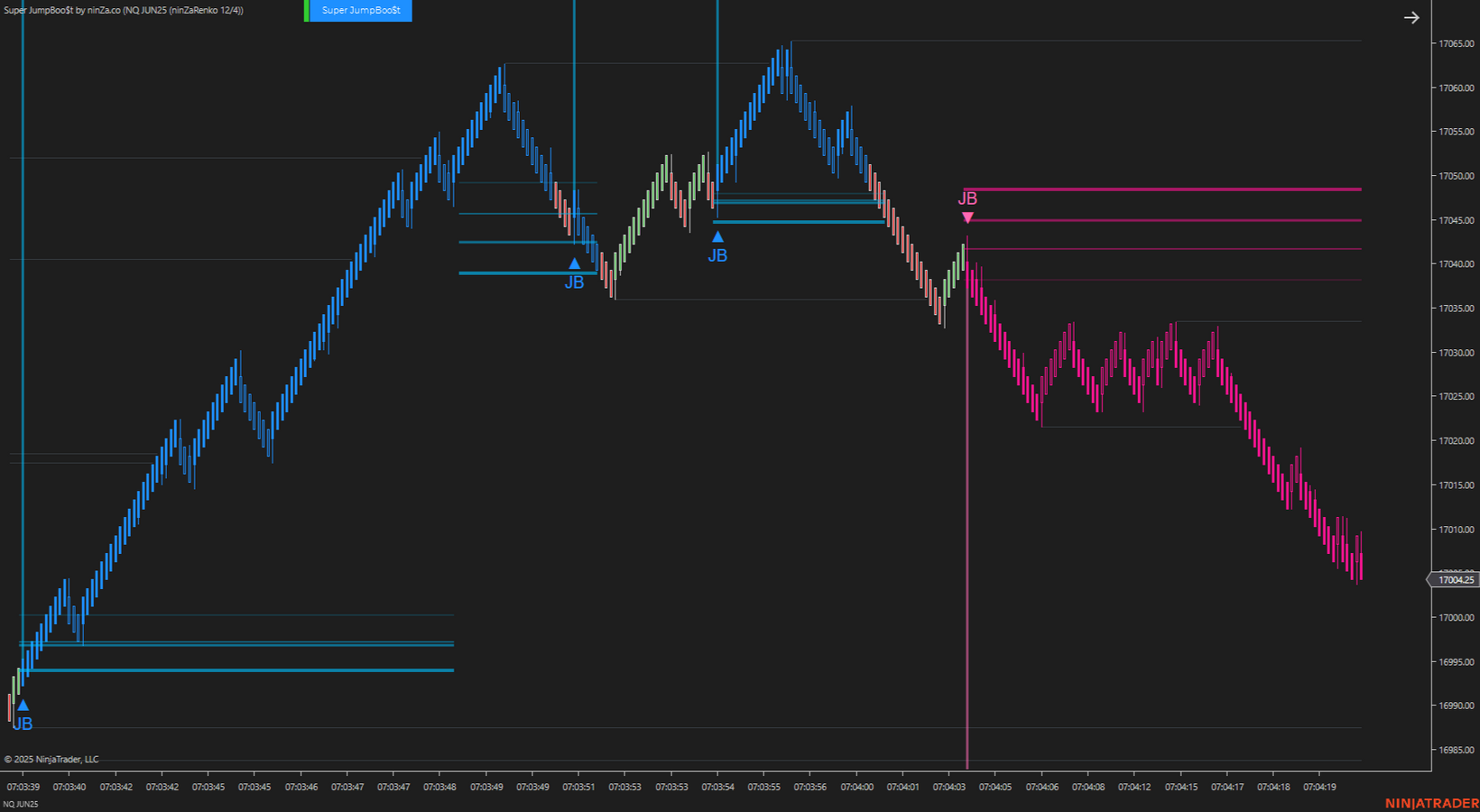Select the NQ JUN25 tab at bottom-left
This screenshot has width=1480, height=812.
tap(21, 804)
